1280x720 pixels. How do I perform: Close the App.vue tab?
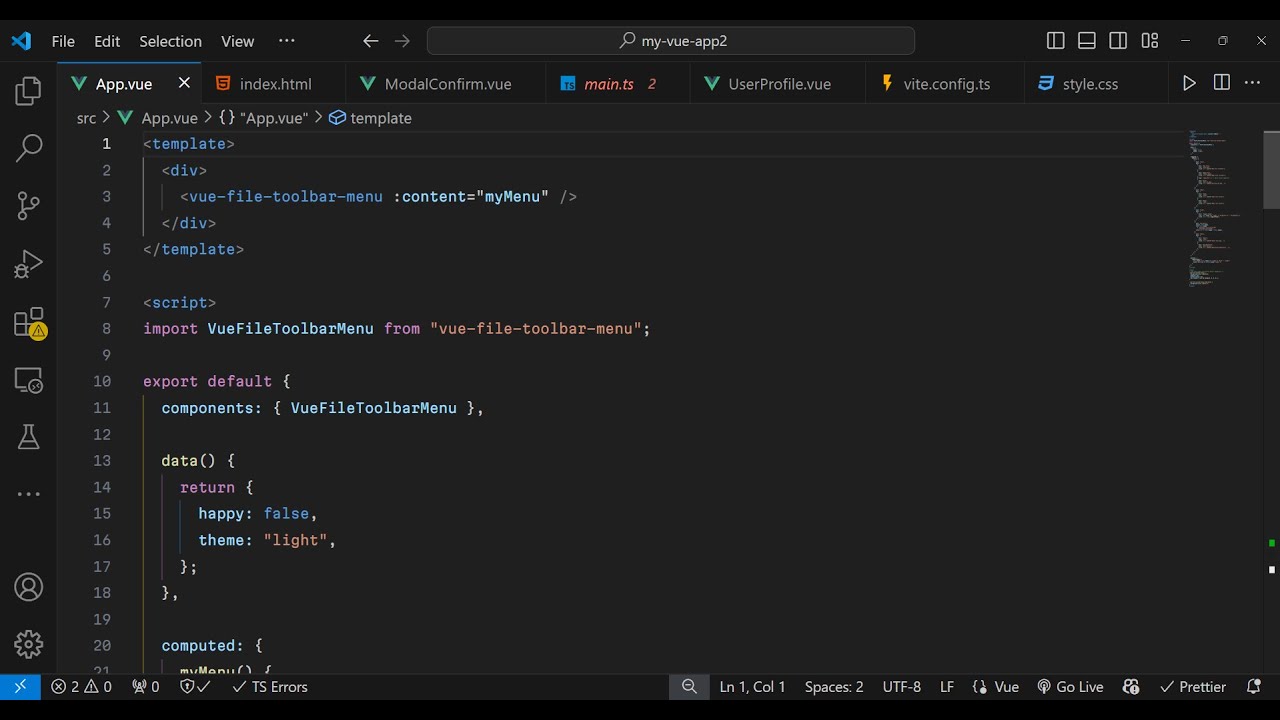coord(184,83)
